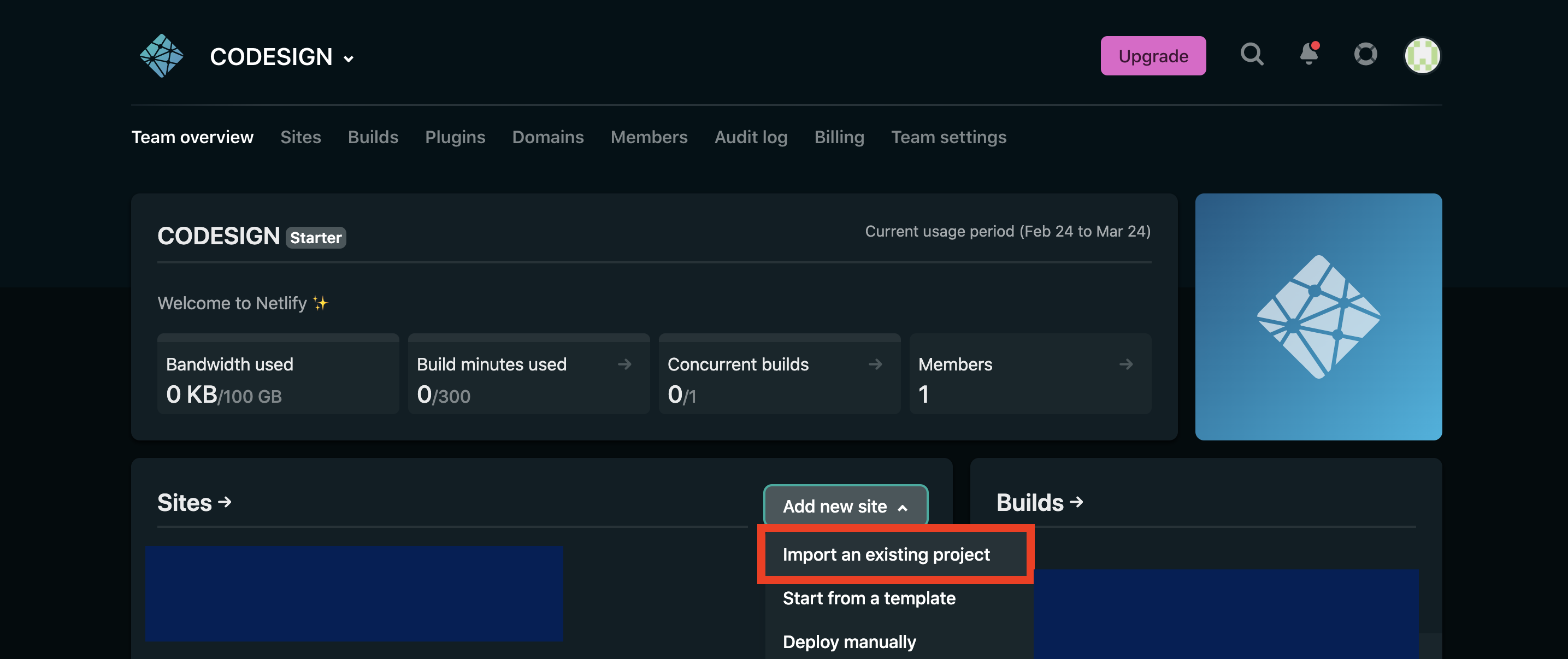1568x659 pixels.
Task: Click the large Netlify team logo tile
Action: [x=1318, y=317]
